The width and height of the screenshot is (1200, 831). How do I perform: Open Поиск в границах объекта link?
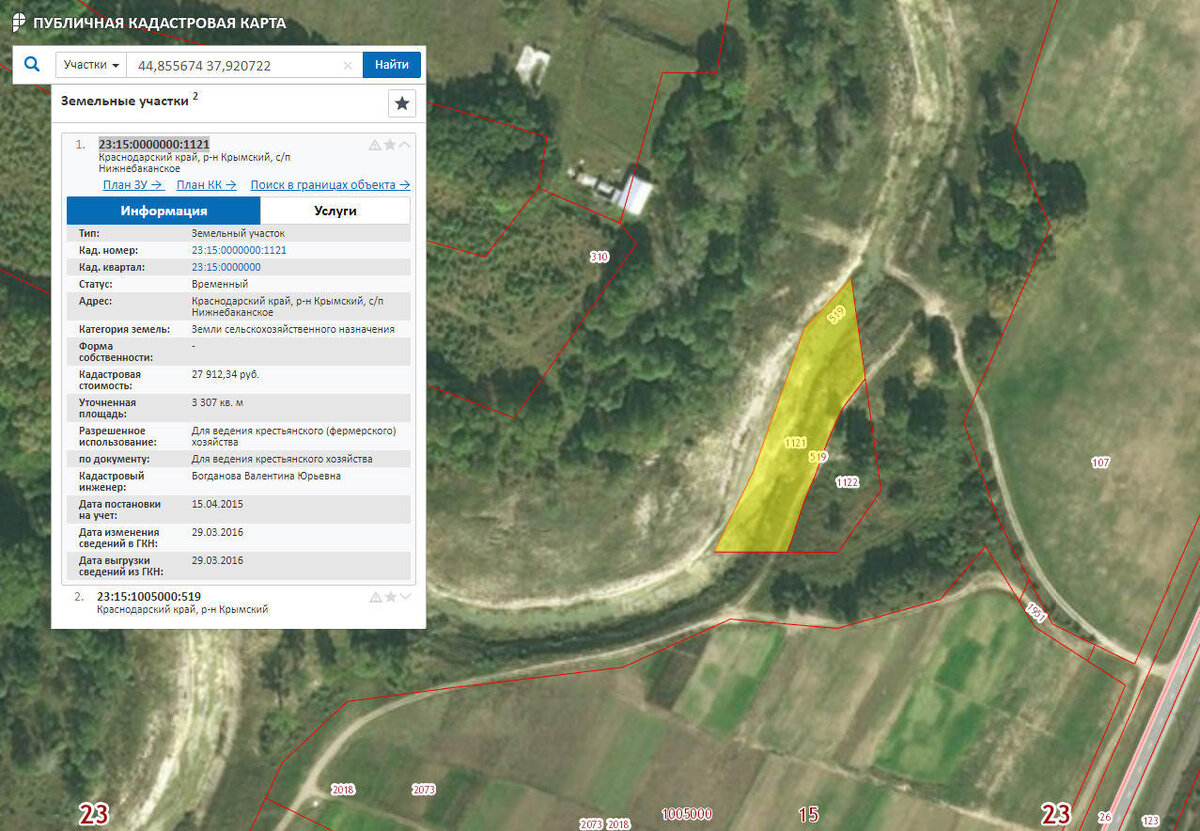330,185
